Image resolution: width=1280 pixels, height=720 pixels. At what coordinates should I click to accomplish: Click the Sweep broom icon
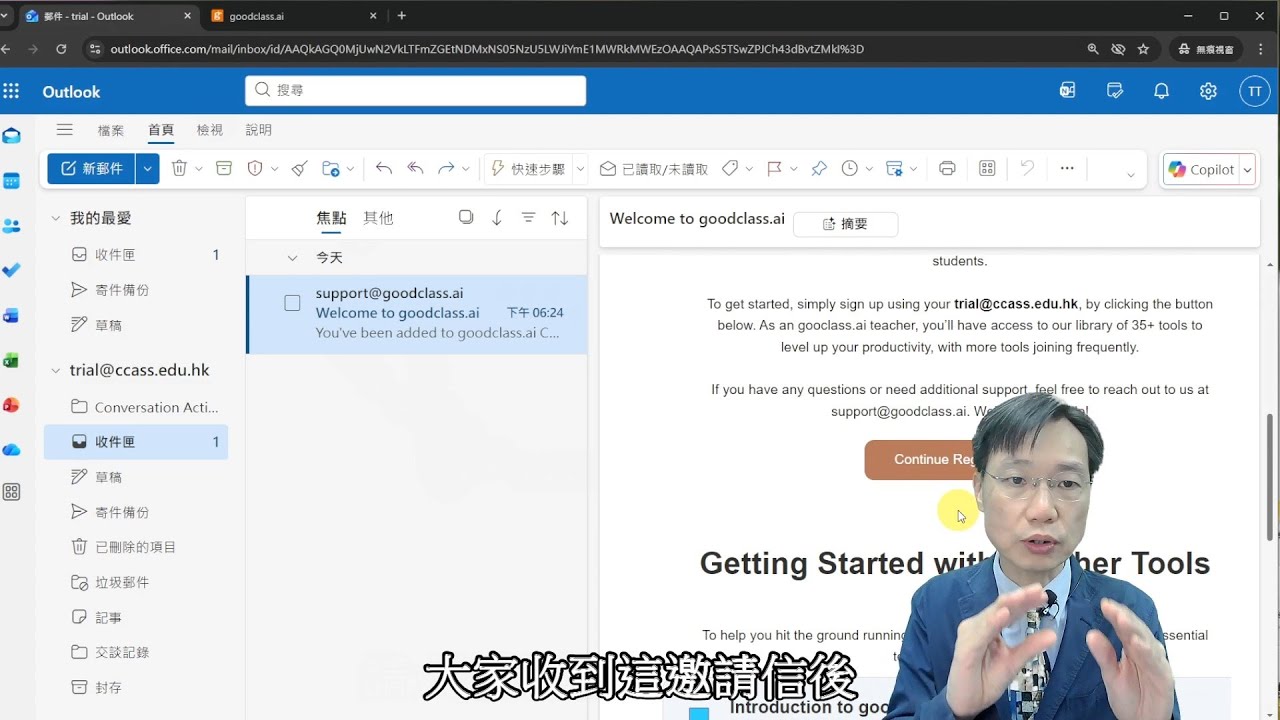pos(299,169)
